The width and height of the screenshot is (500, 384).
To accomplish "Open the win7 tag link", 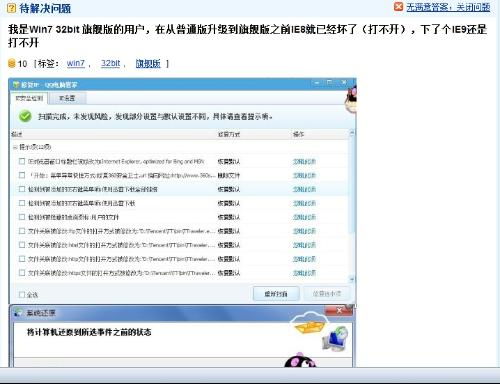I will point(76,63).
